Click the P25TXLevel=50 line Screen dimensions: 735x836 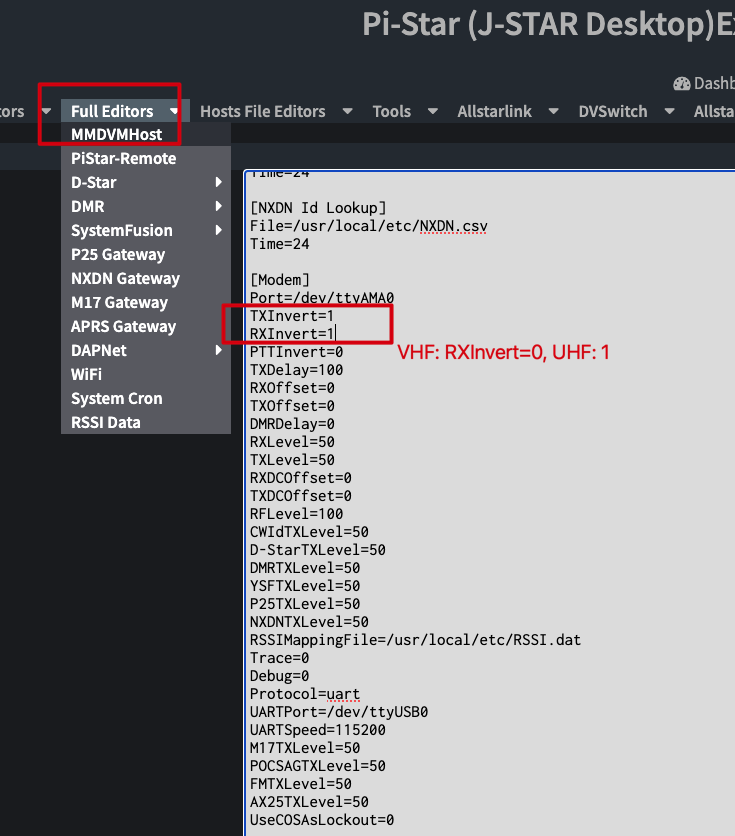pos(305,604)
